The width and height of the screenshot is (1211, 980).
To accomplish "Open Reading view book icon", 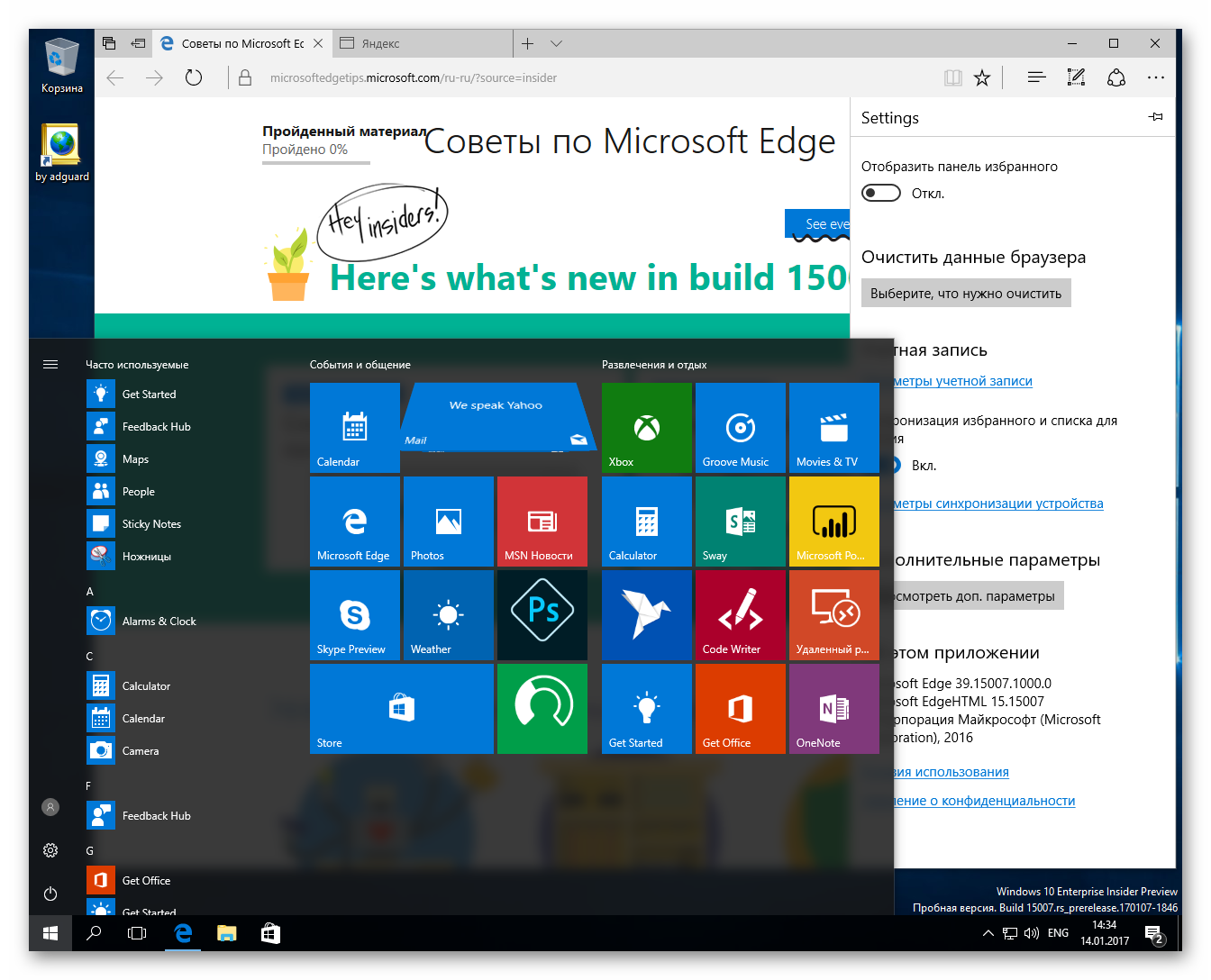I will (x=953, y=78).
